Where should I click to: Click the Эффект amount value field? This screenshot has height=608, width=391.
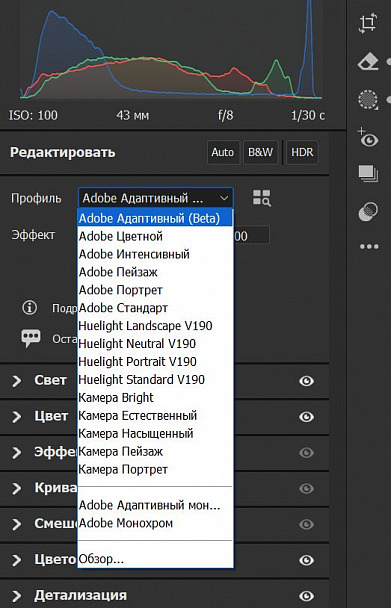251,235
